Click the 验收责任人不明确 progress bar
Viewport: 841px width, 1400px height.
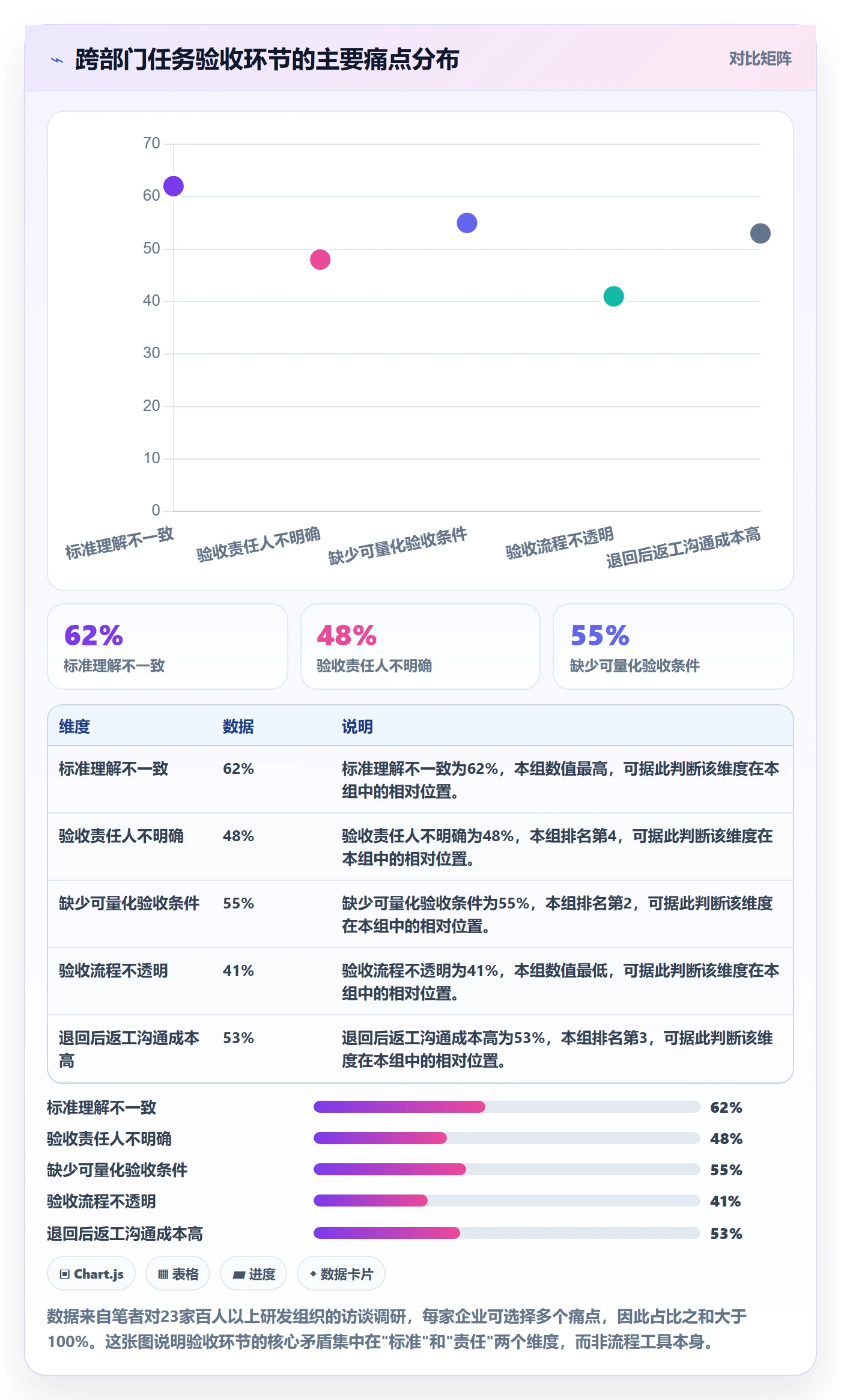click(x=507, y=1138)
